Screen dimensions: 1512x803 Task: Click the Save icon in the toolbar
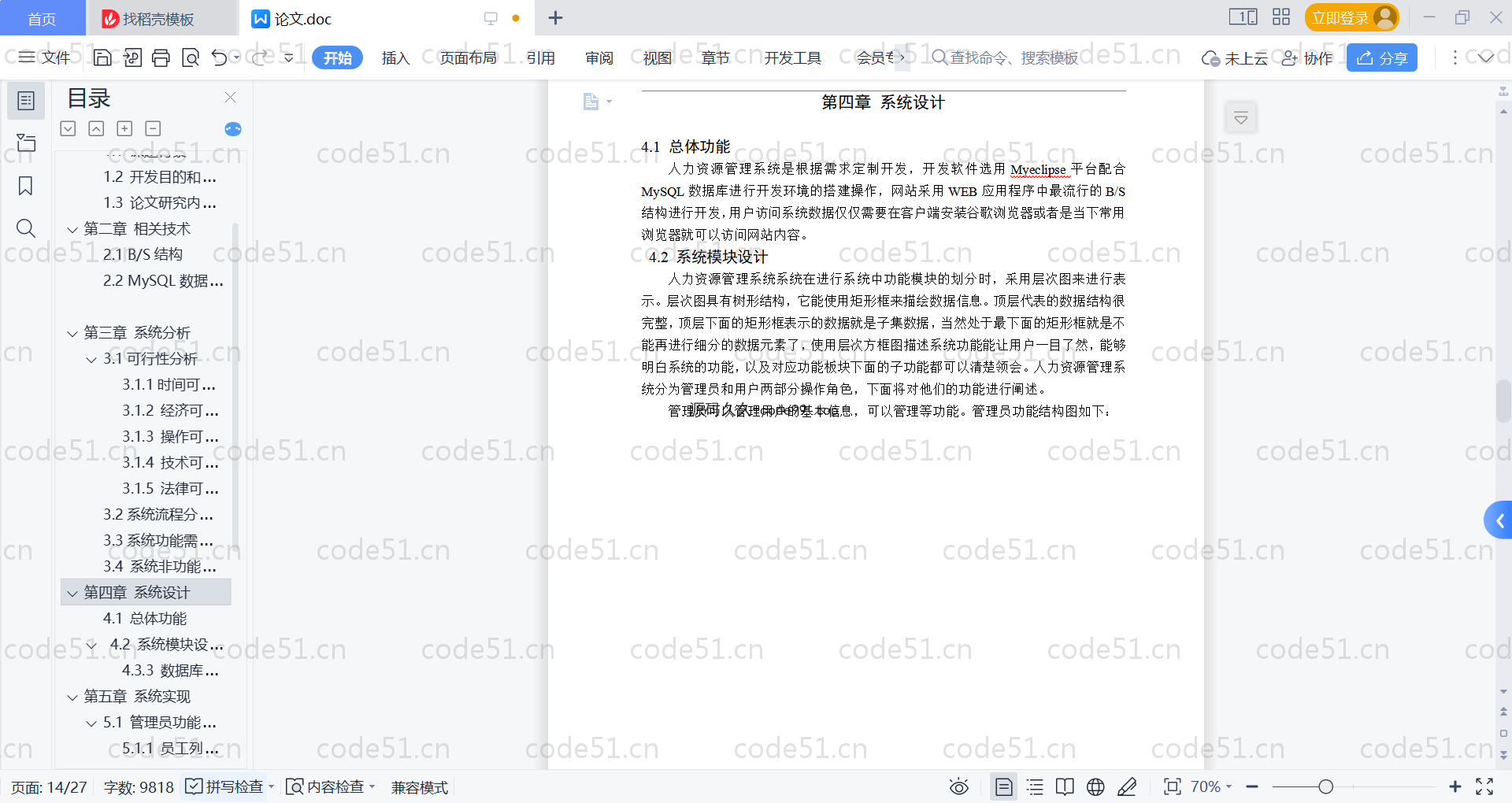point(102,57)
